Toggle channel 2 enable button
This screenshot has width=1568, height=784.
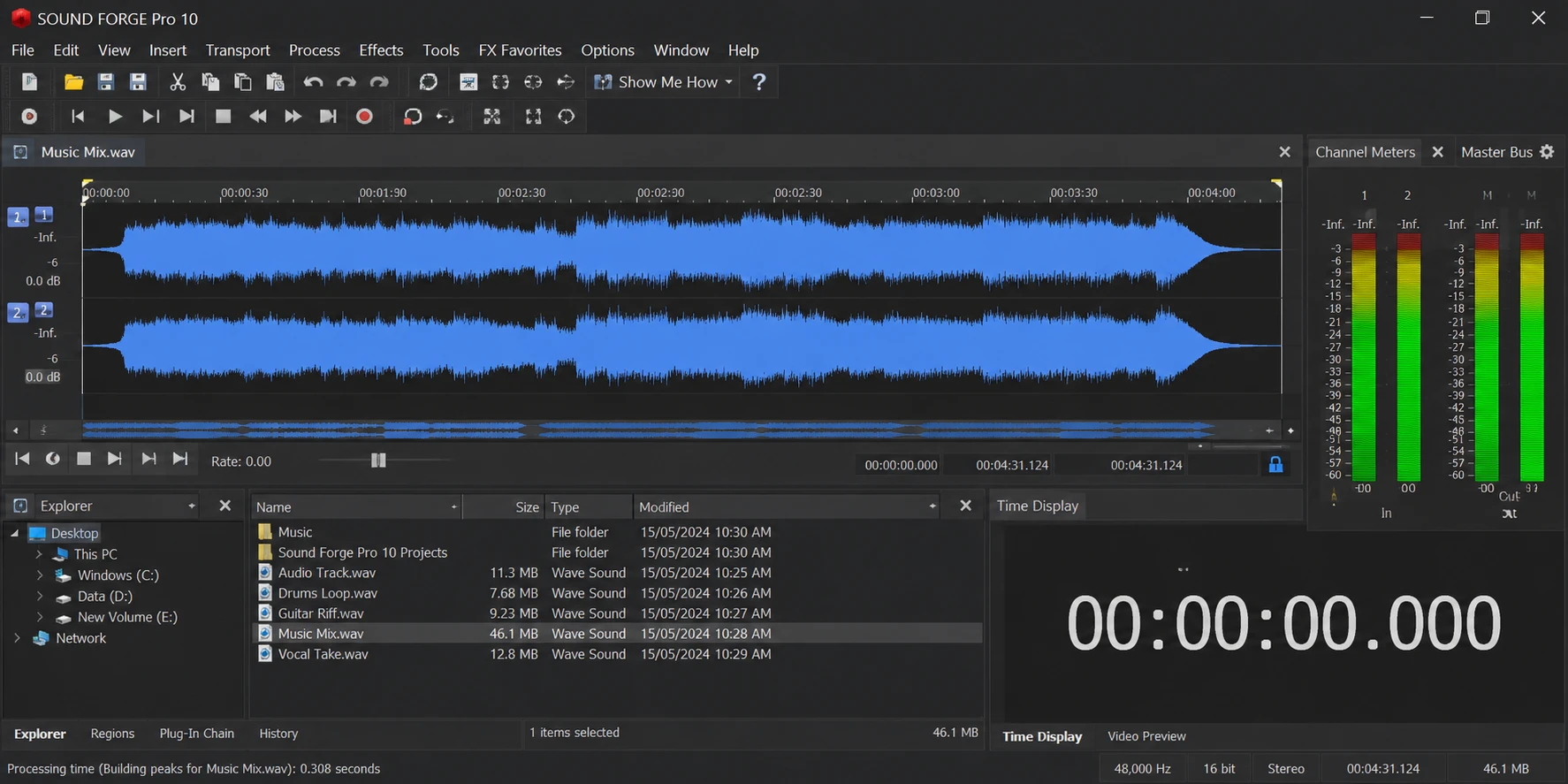[x=44, y=310]
